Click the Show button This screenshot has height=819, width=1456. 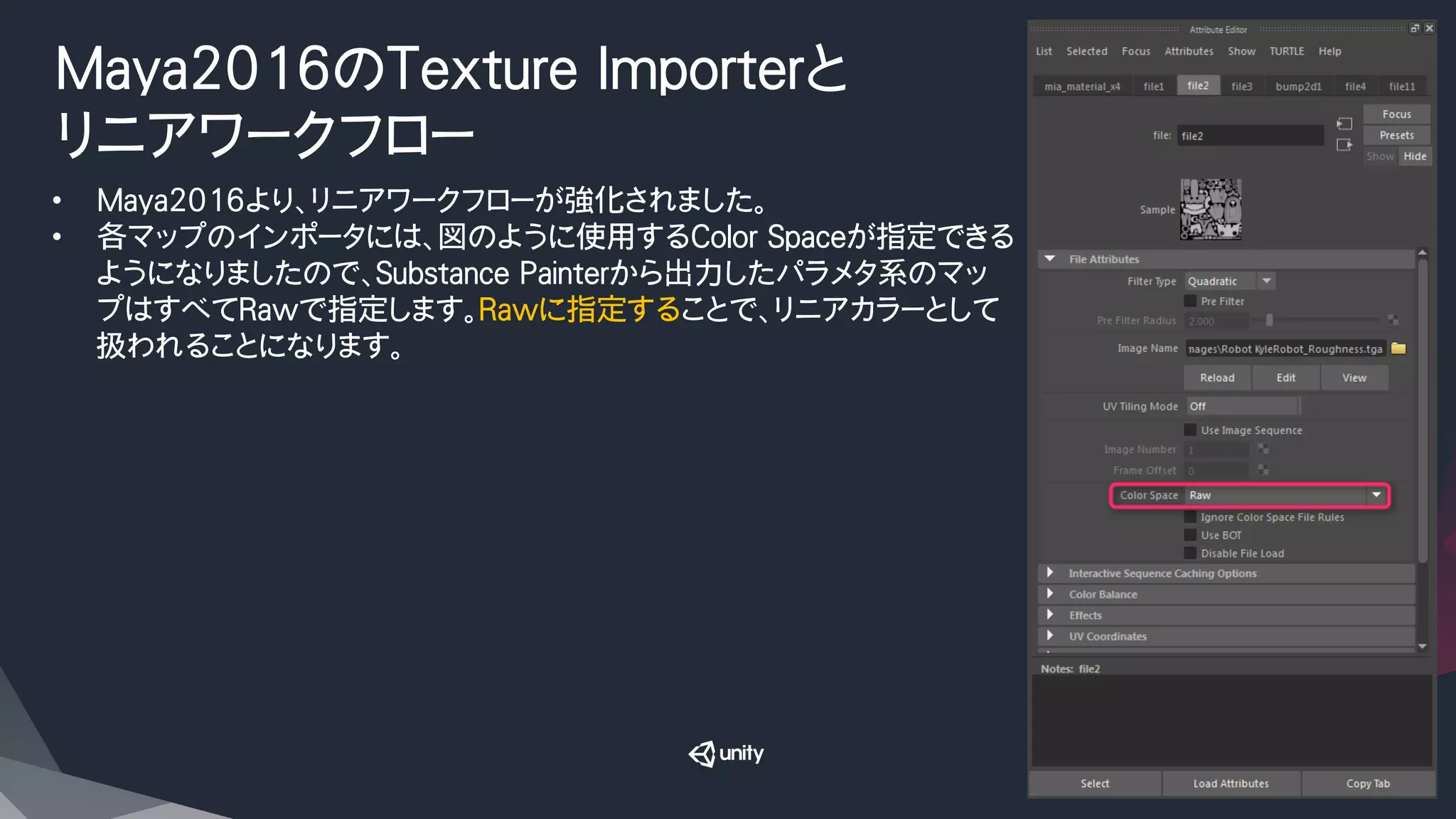tap(1380, 156)
